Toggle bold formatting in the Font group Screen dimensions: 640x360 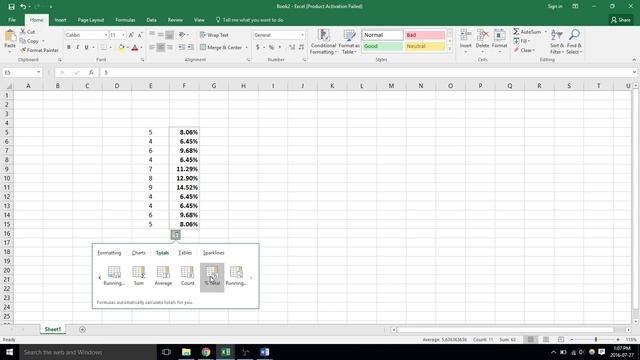(69, 48)
